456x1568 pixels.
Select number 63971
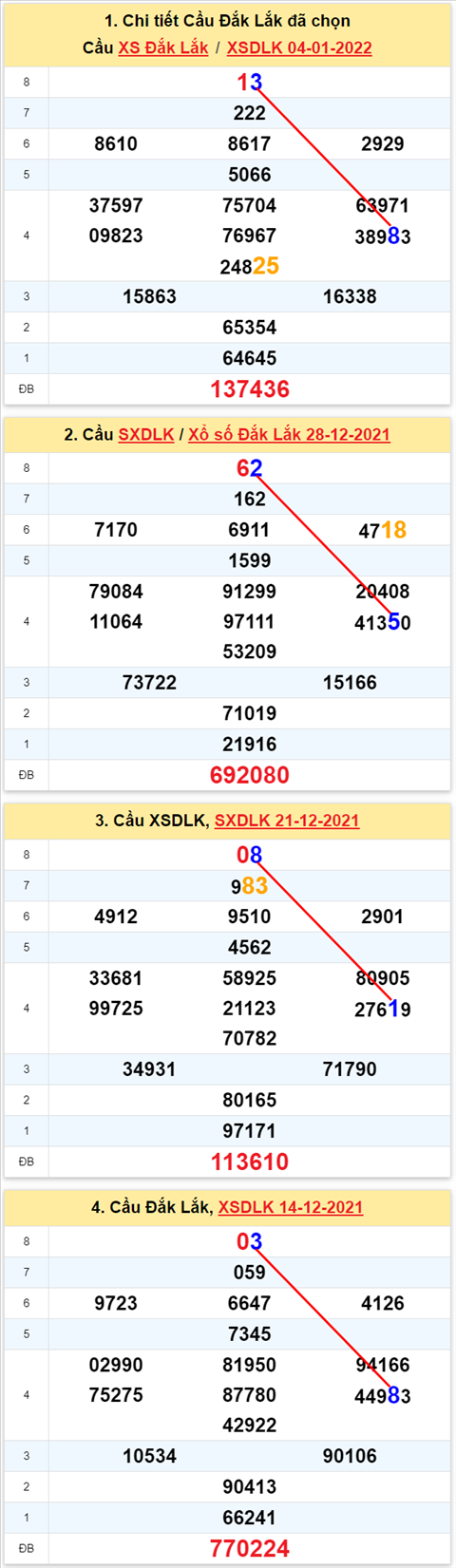point(383,205)
